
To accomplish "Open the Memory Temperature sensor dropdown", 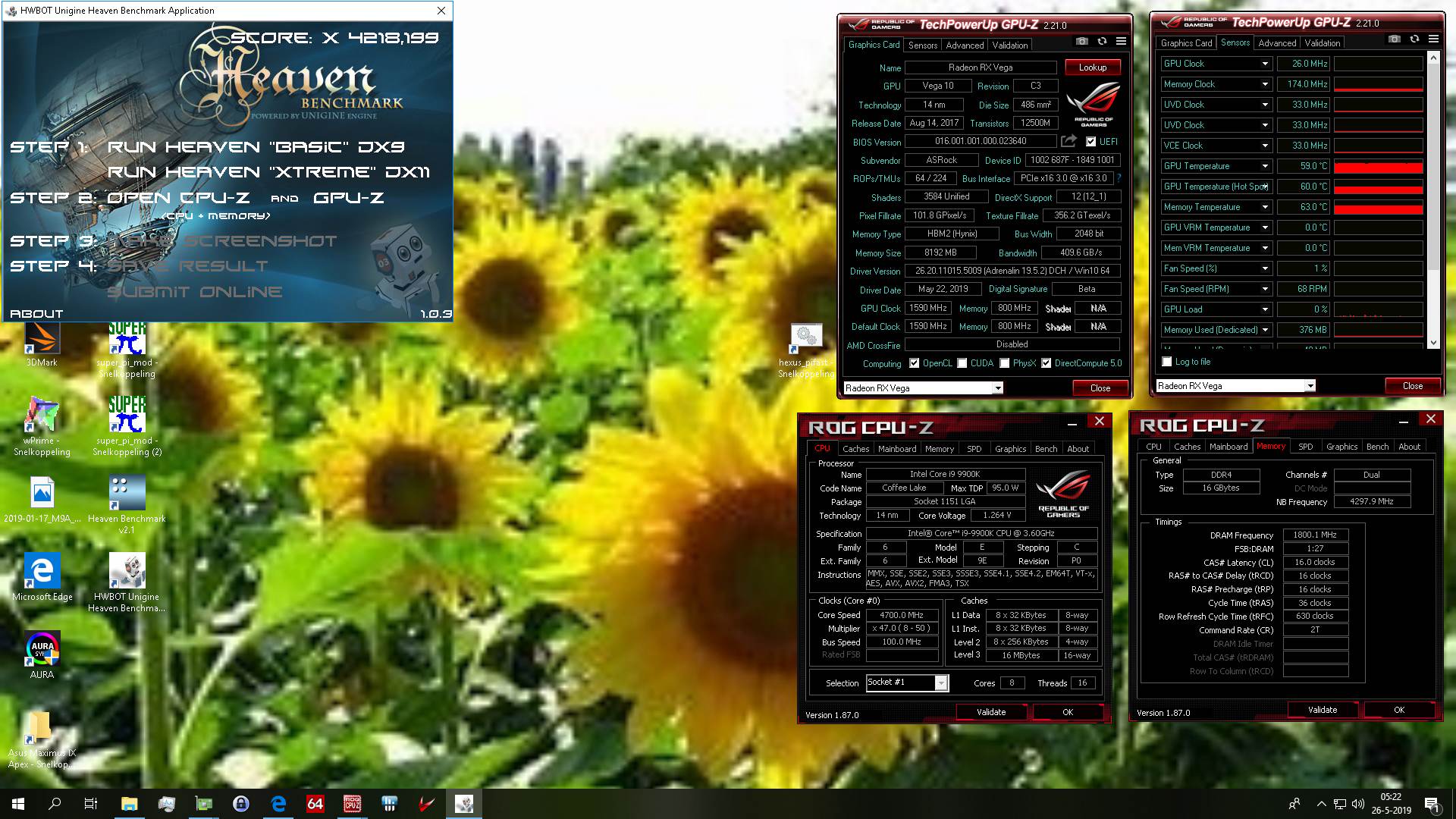I will [x=1265, y=207].
